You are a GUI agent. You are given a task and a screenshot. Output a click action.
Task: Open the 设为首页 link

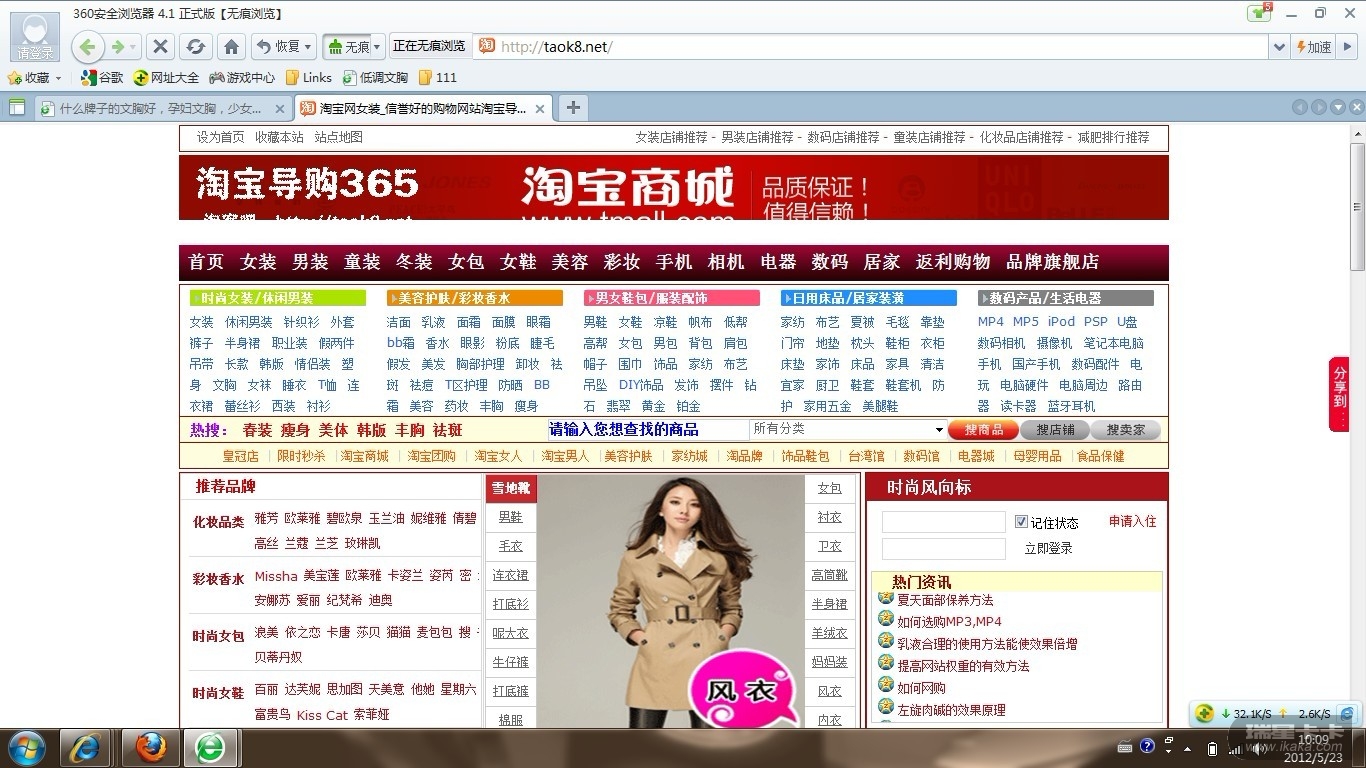point(220,137)
